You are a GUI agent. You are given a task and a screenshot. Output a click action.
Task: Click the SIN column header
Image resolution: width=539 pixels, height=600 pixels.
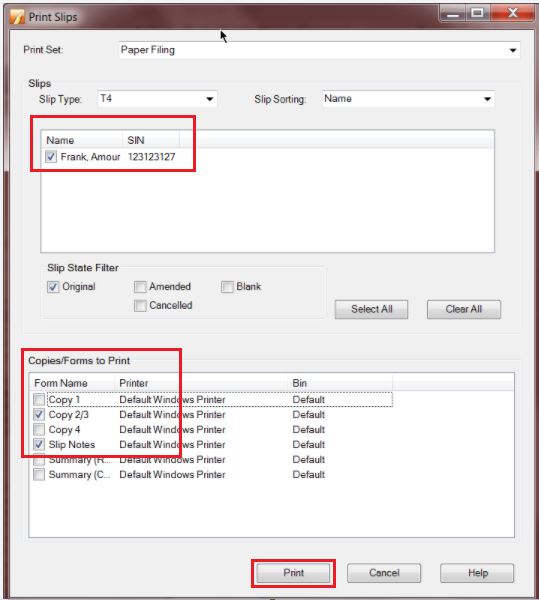151,140
